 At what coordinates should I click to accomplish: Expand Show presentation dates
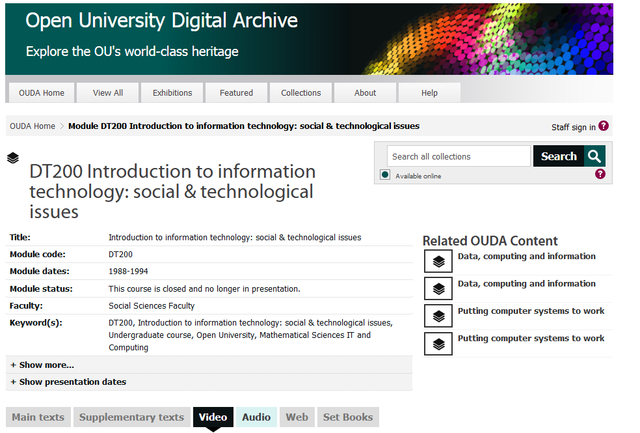click(68, 382)
